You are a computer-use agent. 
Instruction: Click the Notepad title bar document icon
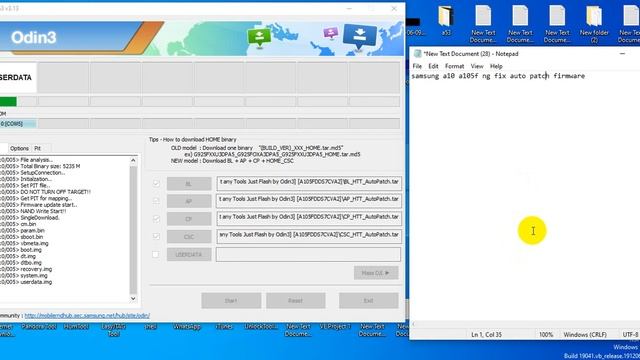(x=417, y=53)
